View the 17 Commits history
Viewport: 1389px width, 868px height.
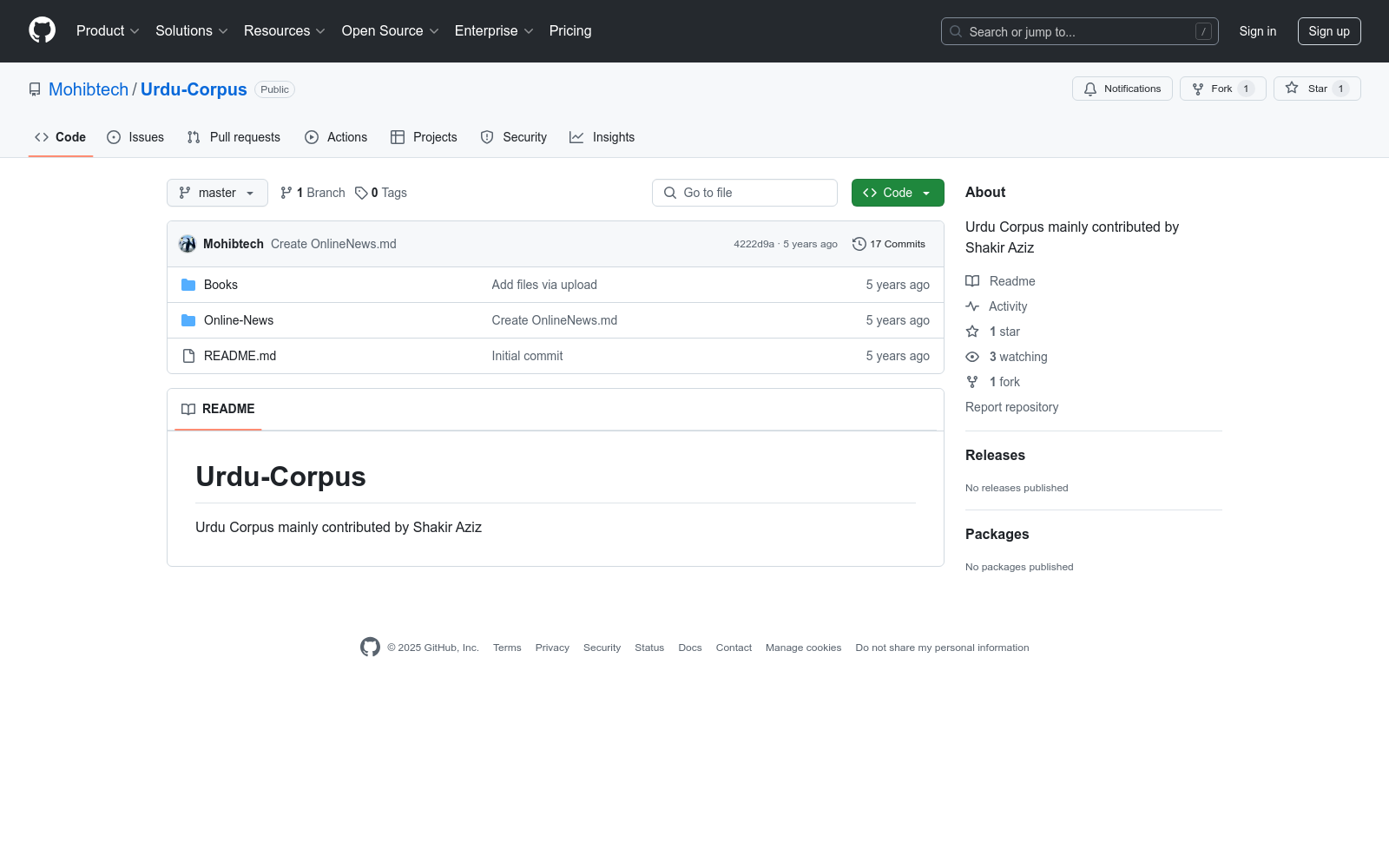point(889,244)
